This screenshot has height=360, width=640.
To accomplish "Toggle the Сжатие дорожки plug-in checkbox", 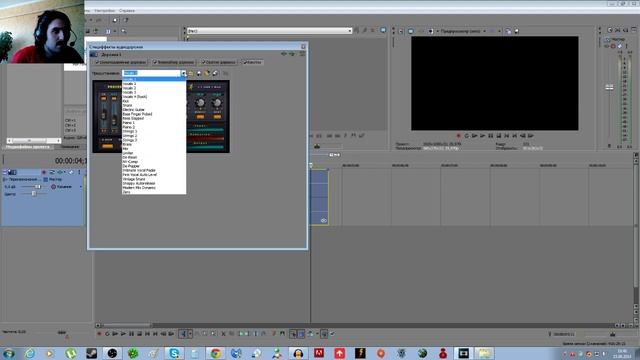I will point(203,62).
